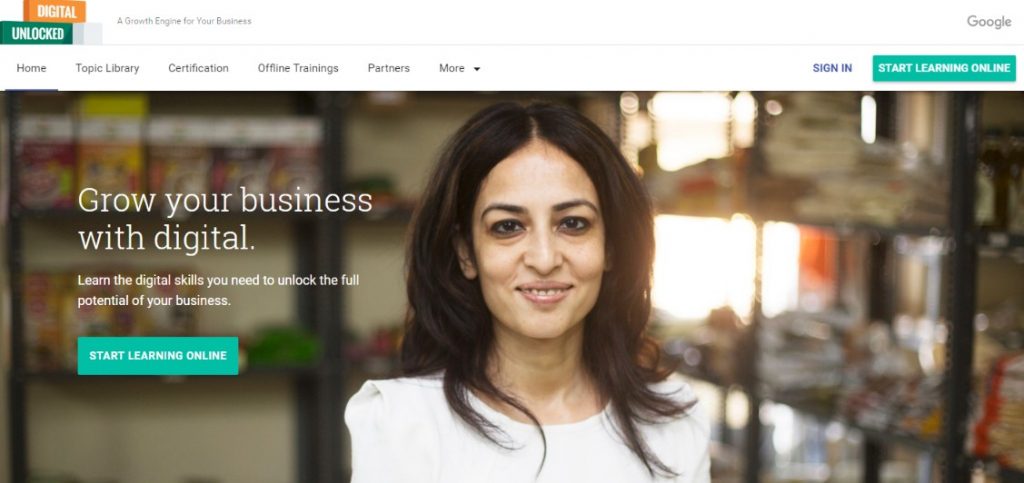Click the SIGN IN link
Image resolution: width=1024 pixels, height=483 pixels.
click(x=832, y=68)
